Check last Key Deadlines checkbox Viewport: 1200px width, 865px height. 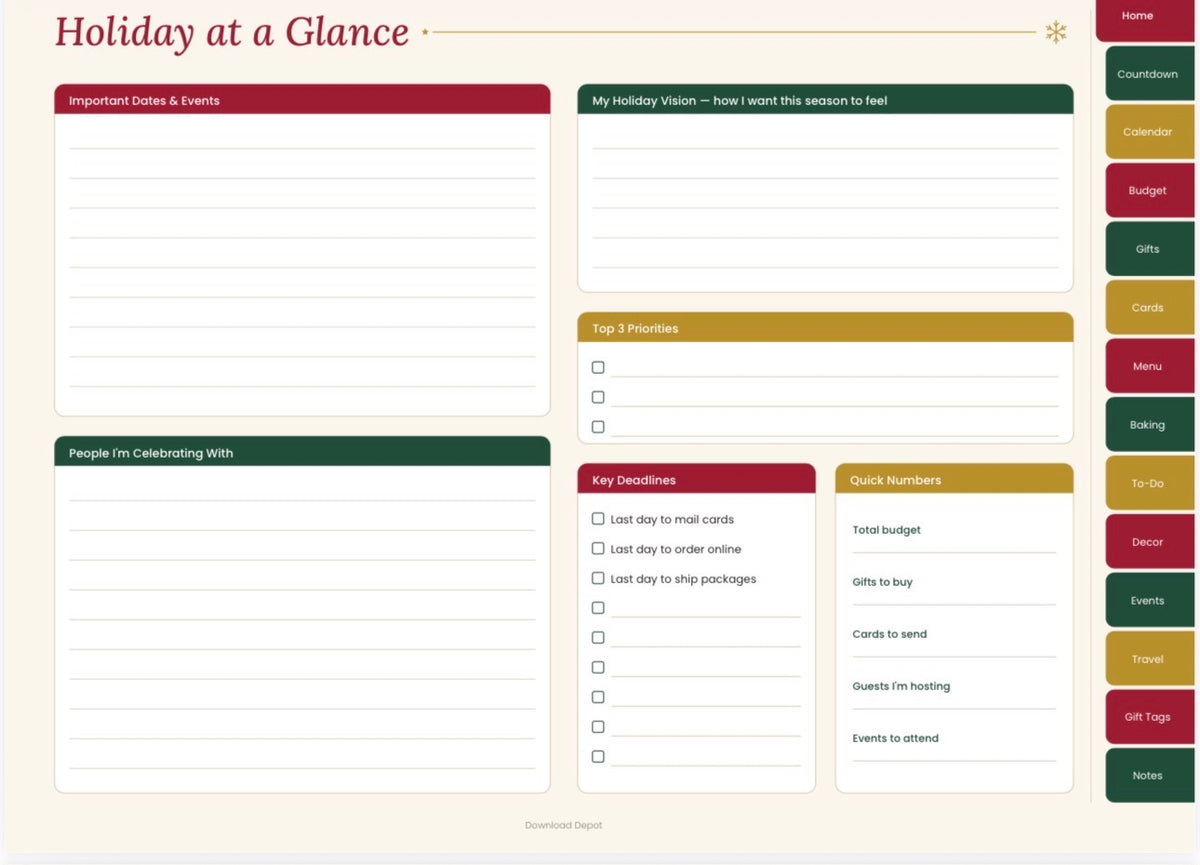[598, 757]
